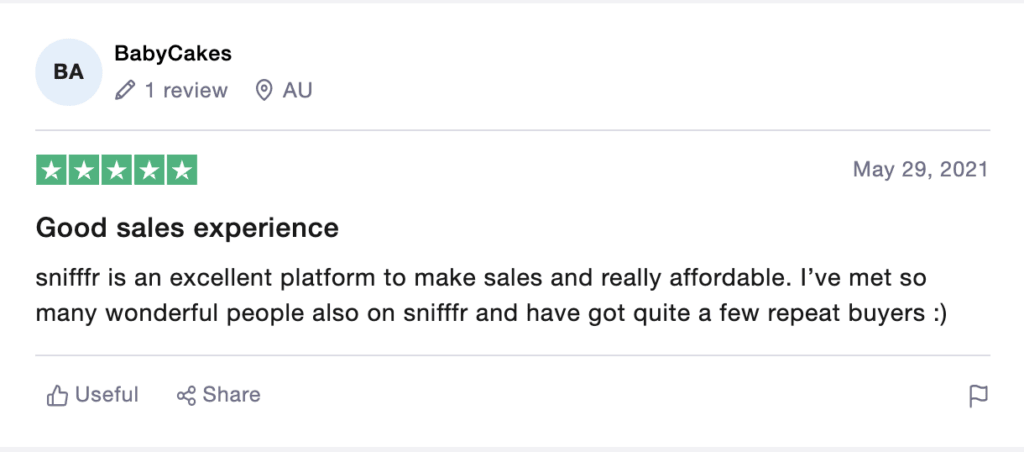Click the review body paragraph about snifffr
This screenshot has height=452, width=1024.
[x=491, y=296]
